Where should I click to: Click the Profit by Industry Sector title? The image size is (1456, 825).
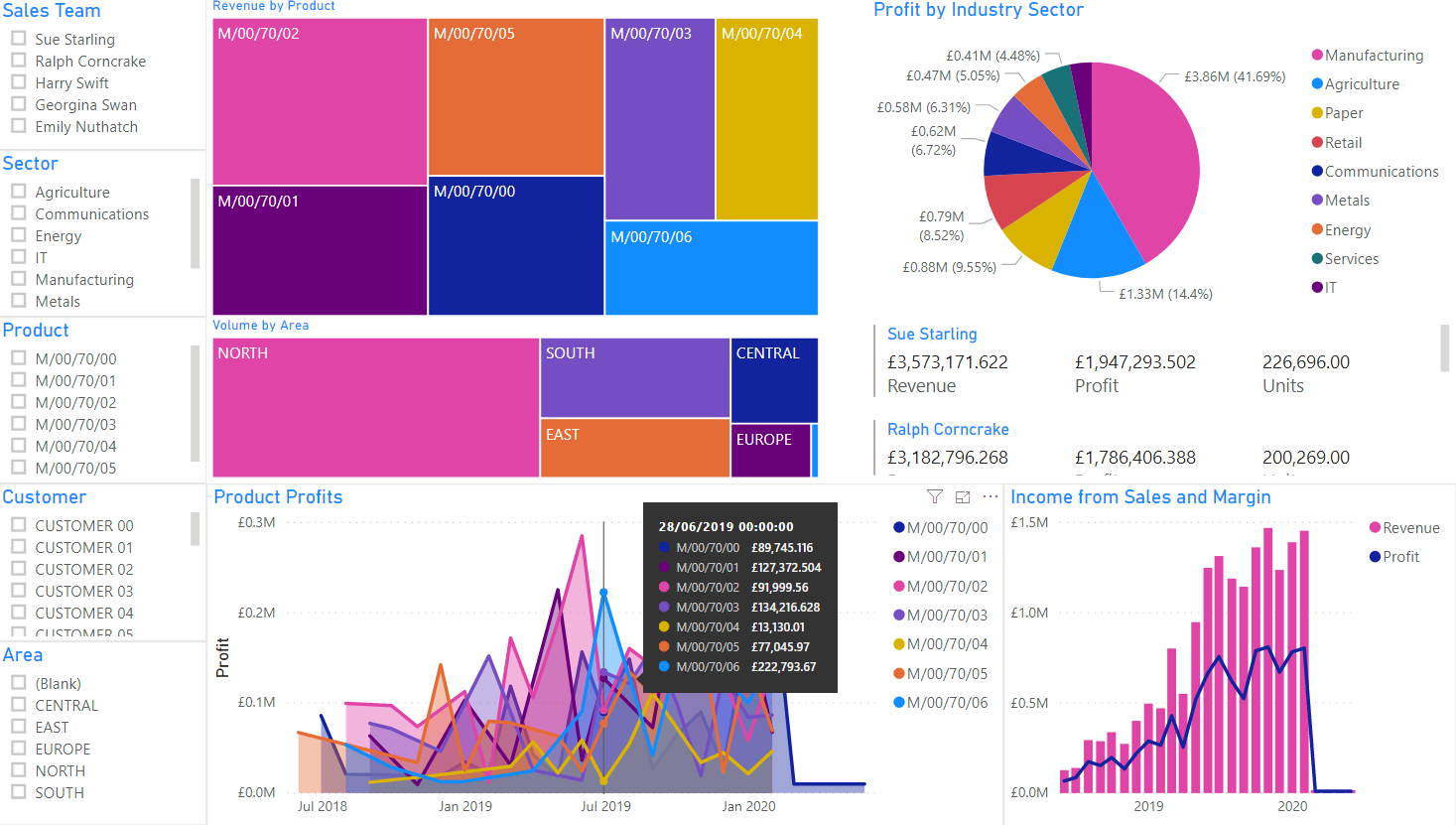coord(978,10)
